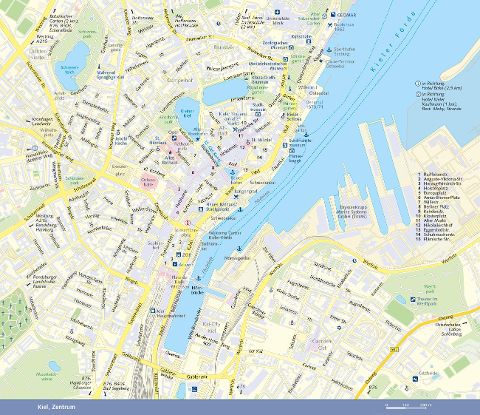Select the Schifffahrtsmuseum museum icon
Screen dimensions: 480x415
[x=286, y=145]
